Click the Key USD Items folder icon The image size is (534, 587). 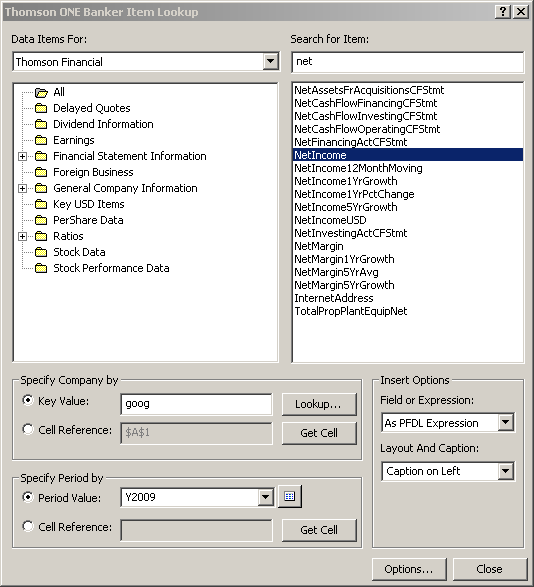point(41,204)
